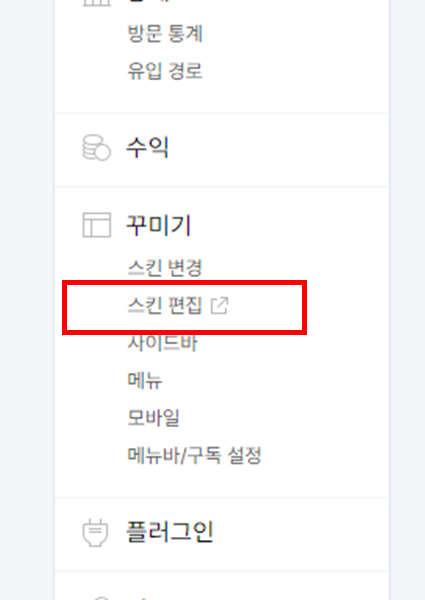Expand the 플러그인 section heading
Image resolution: width=425 pixels, height=600 pixels.
[169, 532]
